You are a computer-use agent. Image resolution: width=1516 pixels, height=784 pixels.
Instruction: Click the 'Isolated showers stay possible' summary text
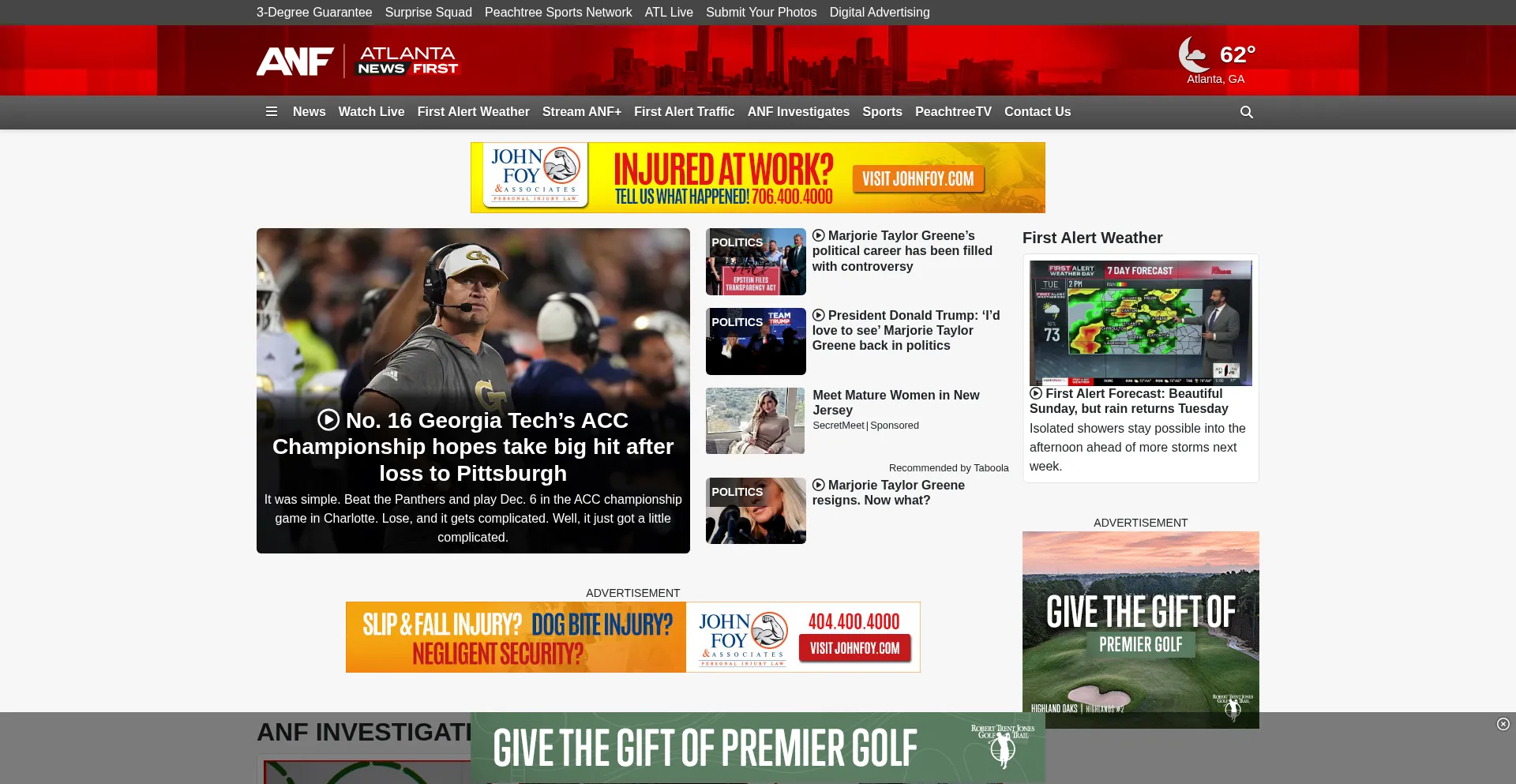pos(1138,448)
